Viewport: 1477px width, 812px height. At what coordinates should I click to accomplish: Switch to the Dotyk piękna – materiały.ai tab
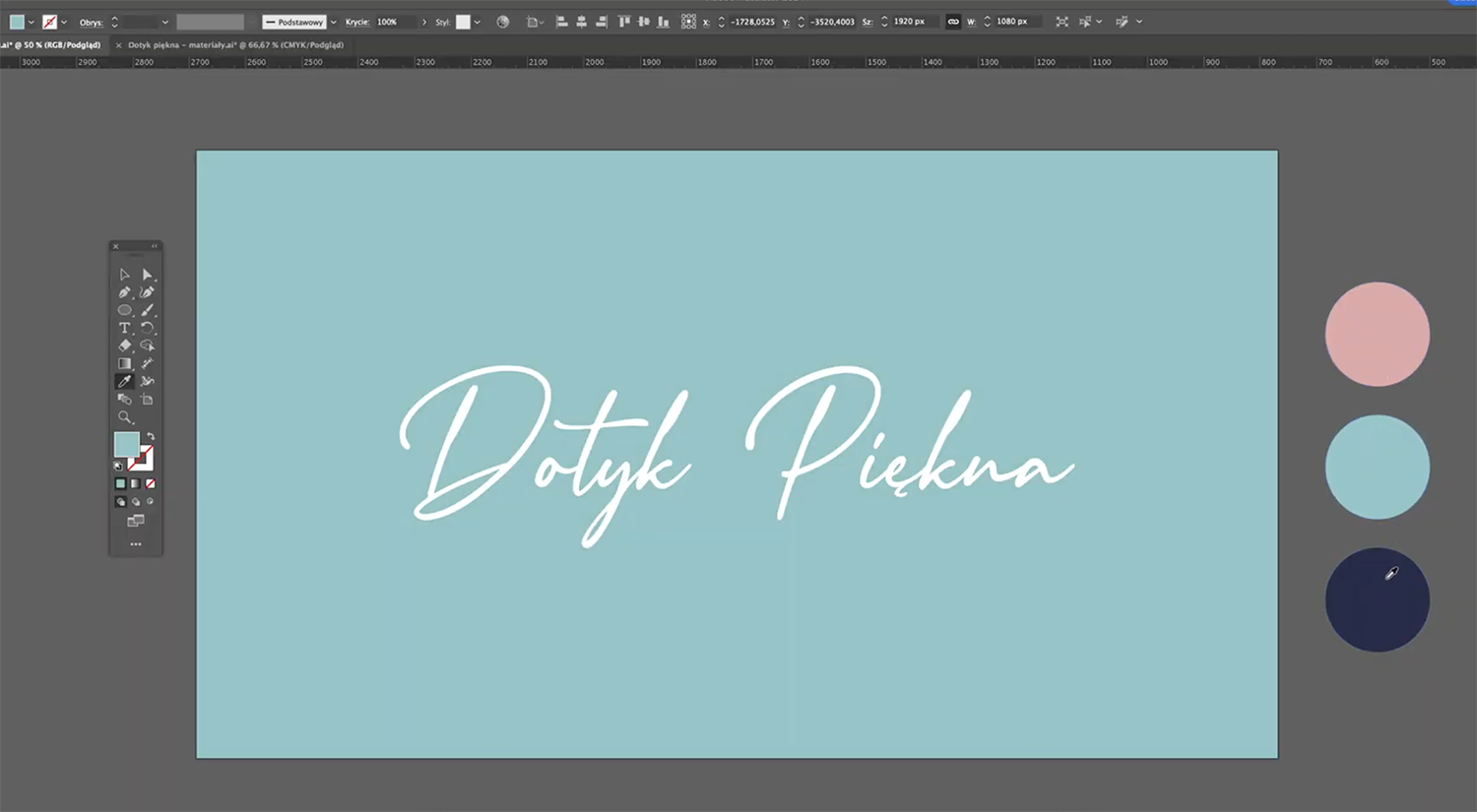point(235,45)
